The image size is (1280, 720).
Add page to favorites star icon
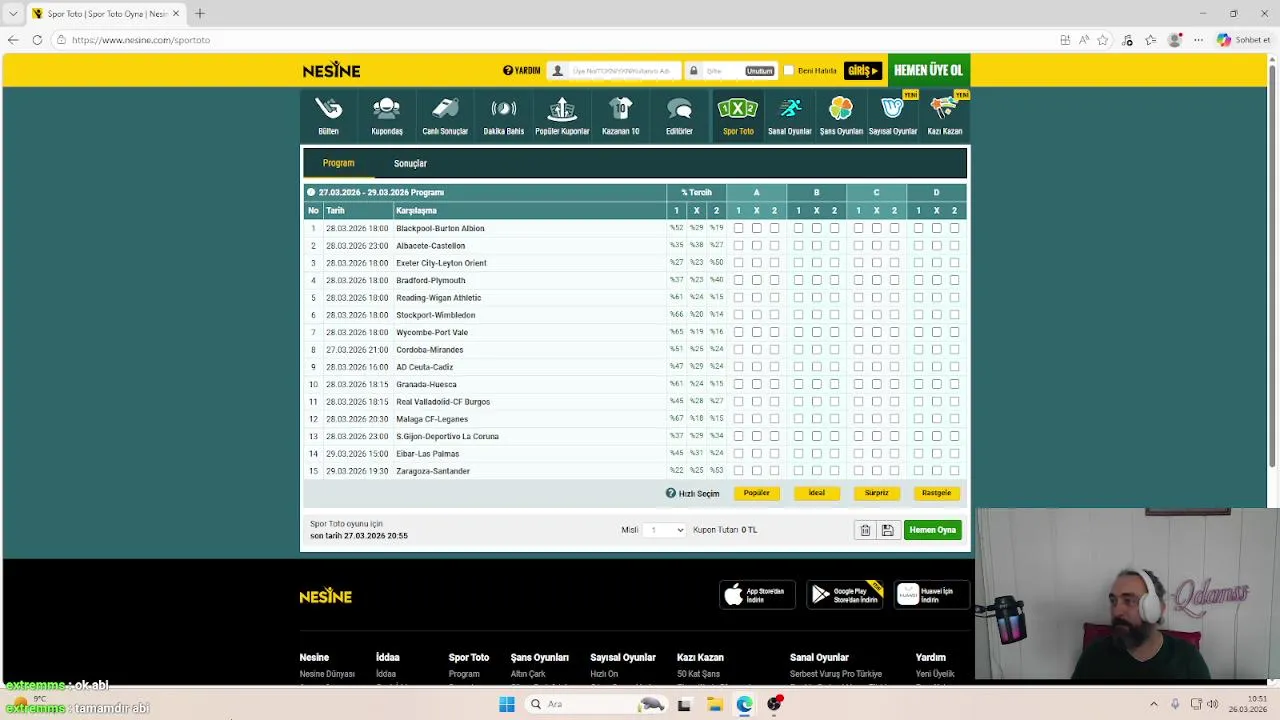(x=1103, y=40)
